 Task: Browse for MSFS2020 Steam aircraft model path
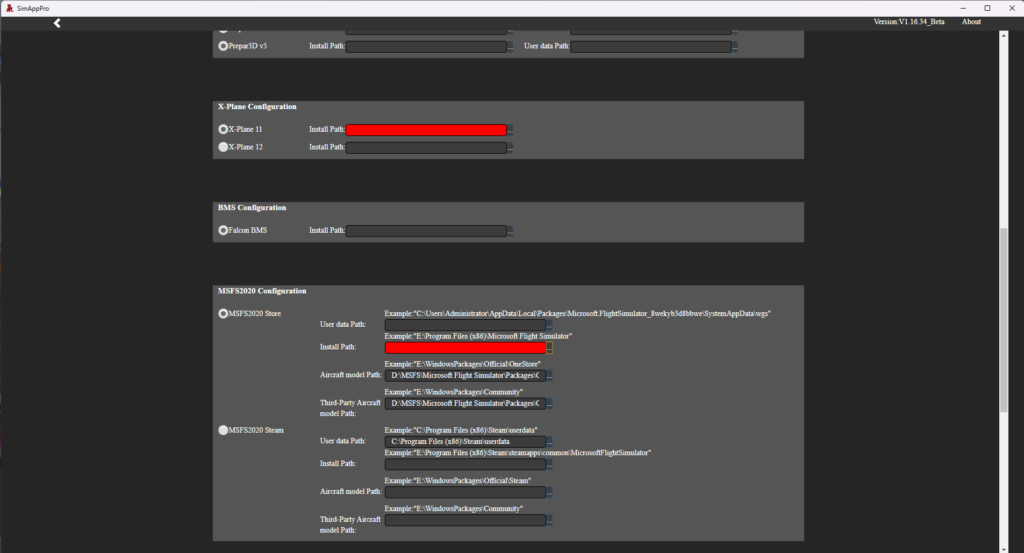(x=549, y=492)
